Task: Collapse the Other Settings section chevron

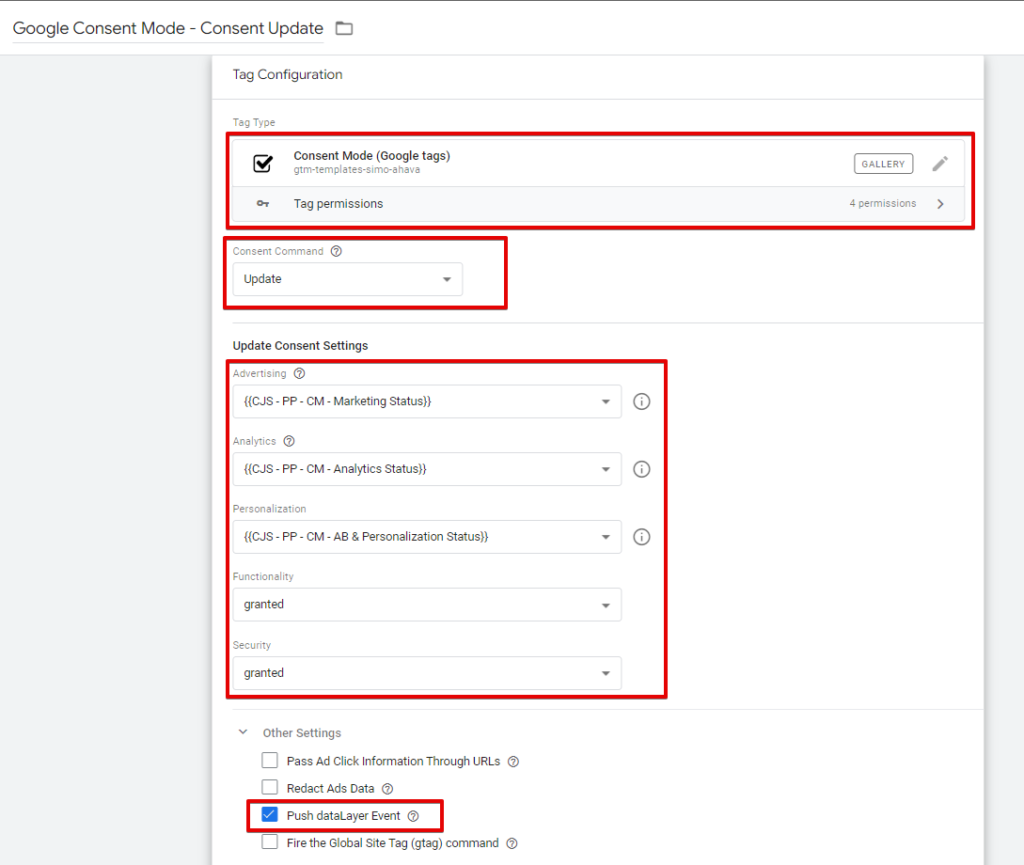Action: 243,732
